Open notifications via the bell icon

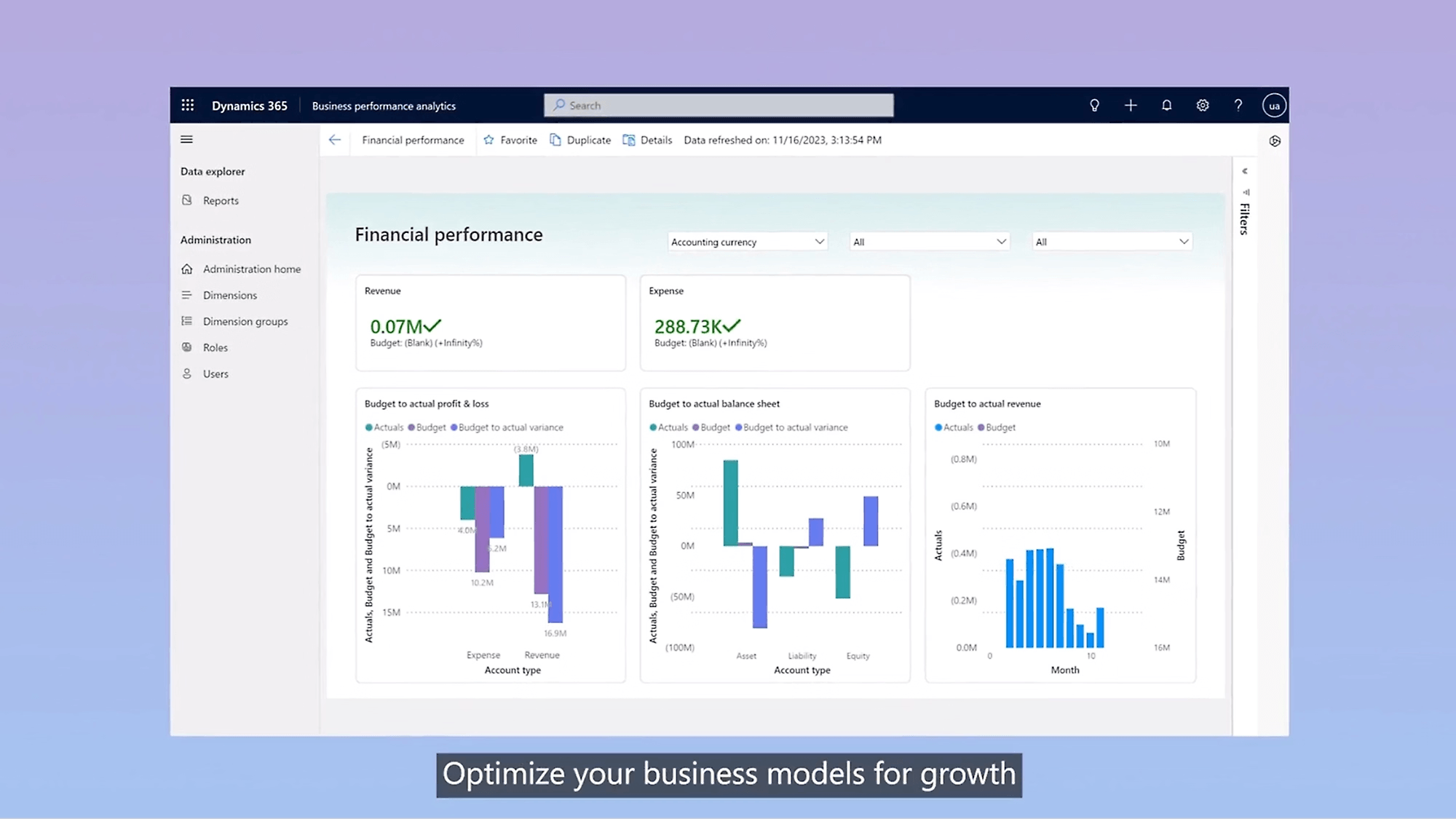(1166, 105)
